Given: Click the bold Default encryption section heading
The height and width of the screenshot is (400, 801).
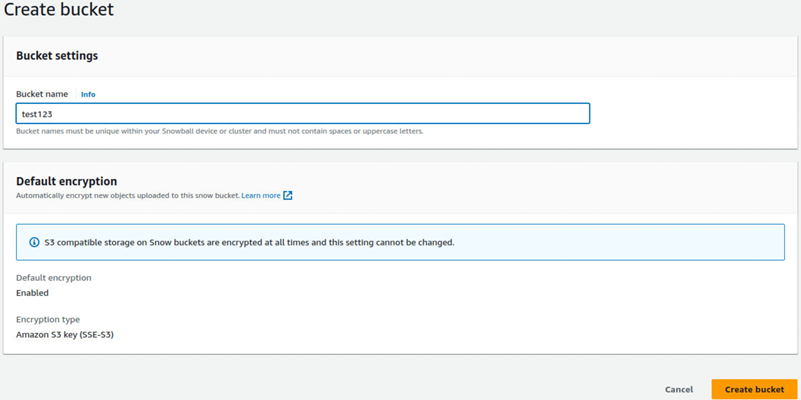Looking at the screenshot, I should (x=67, y=181).
